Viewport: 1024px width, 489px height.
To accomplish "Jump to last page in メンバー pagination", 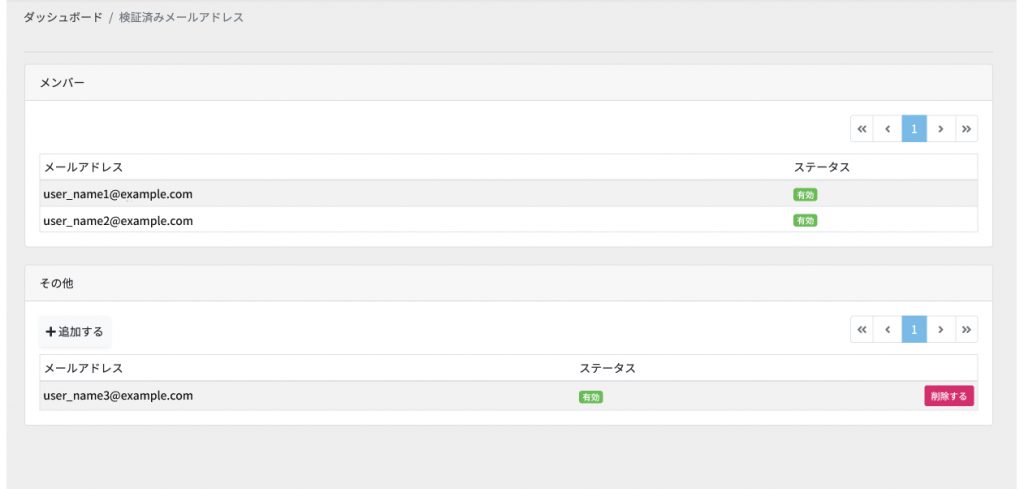I will [966, 129].
